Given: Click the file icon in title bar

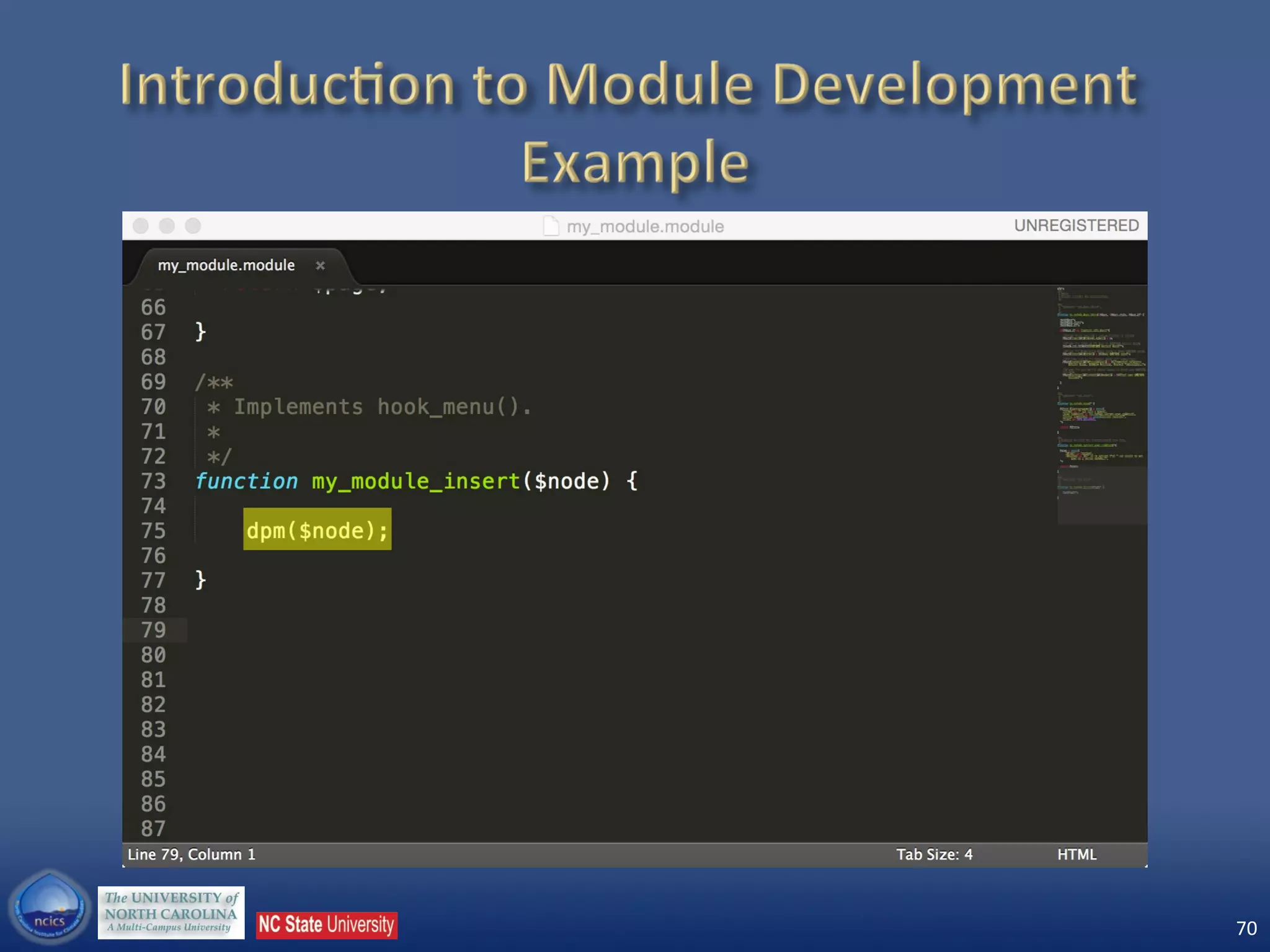Looking at the screenshot, I should (551, 226).
